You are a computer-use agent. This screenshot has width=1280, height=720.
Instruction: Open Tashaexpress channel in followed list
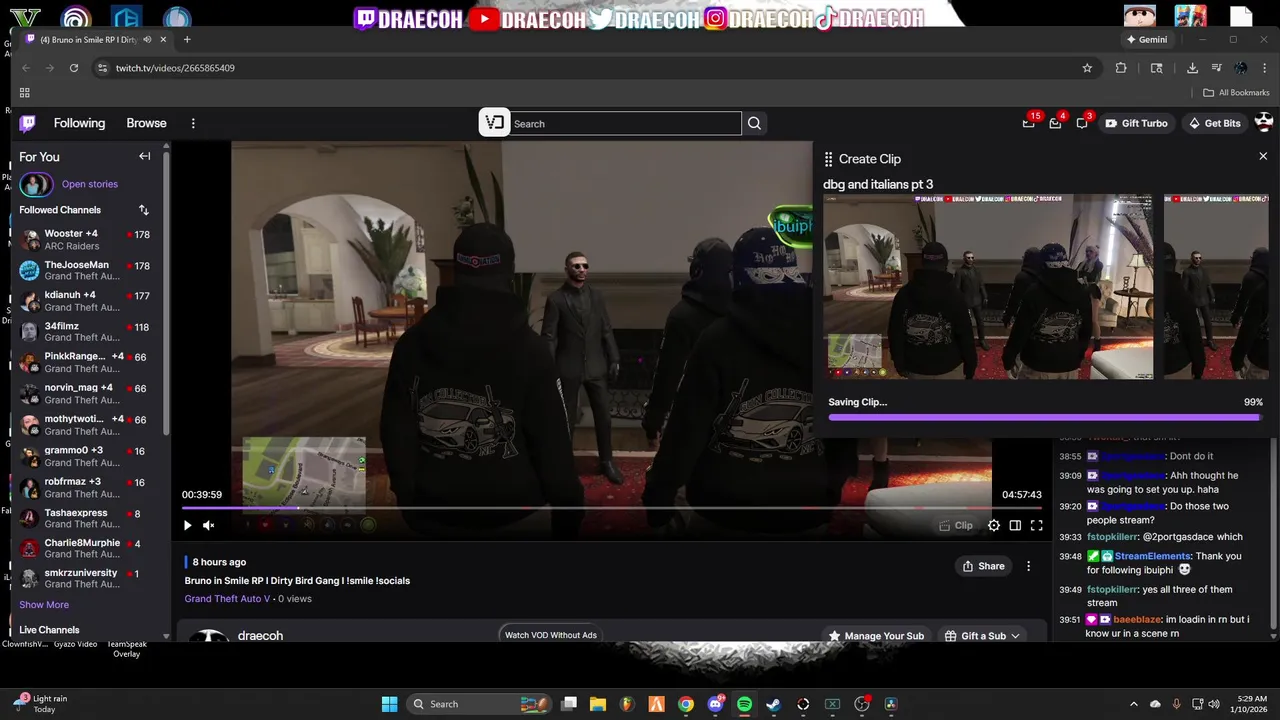85,518
